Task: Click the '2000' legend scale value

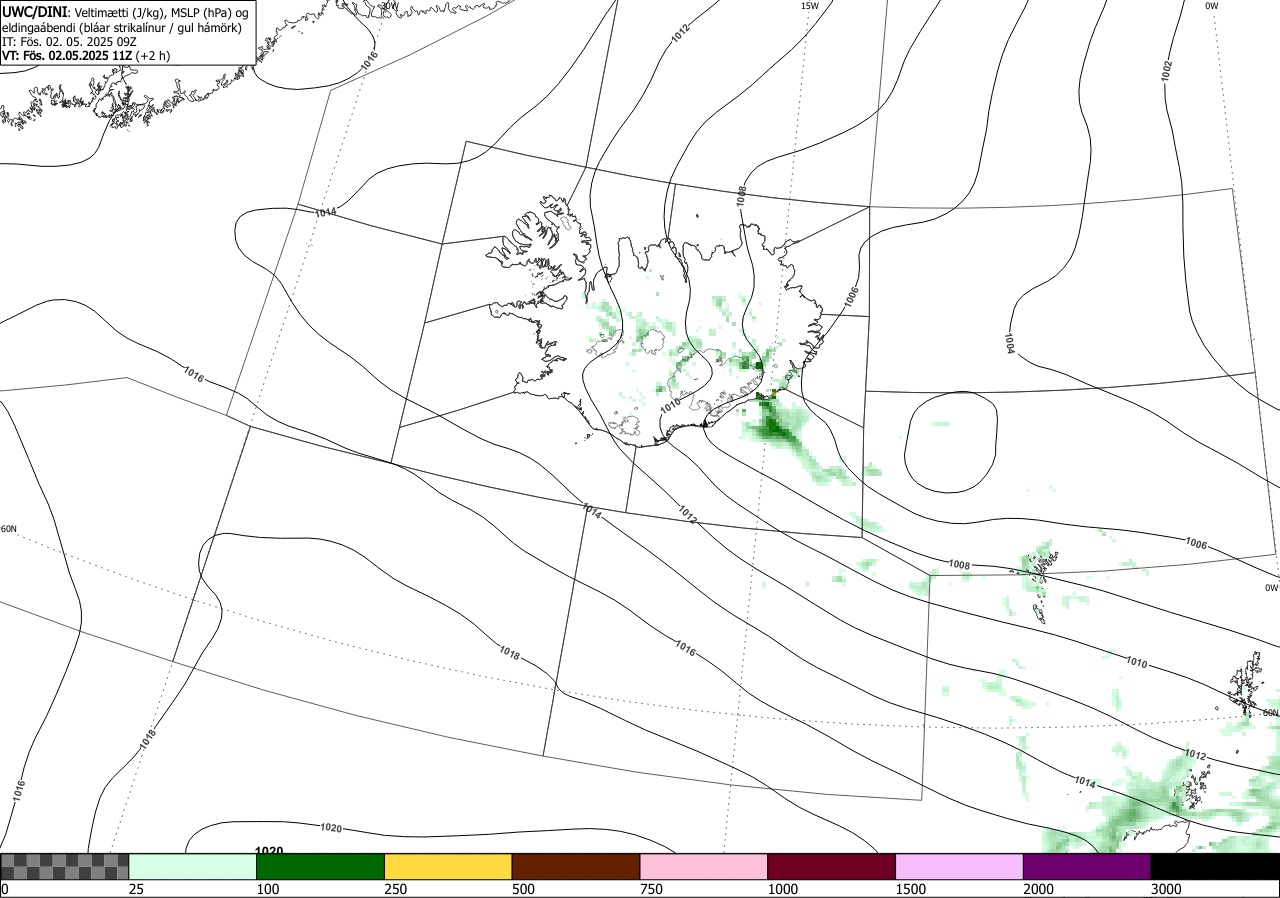Action: (x=1039, y=889)
